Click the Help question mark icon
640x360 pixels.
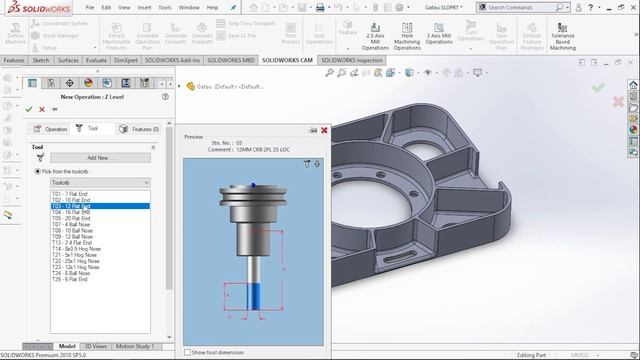[x=591, y=7]
